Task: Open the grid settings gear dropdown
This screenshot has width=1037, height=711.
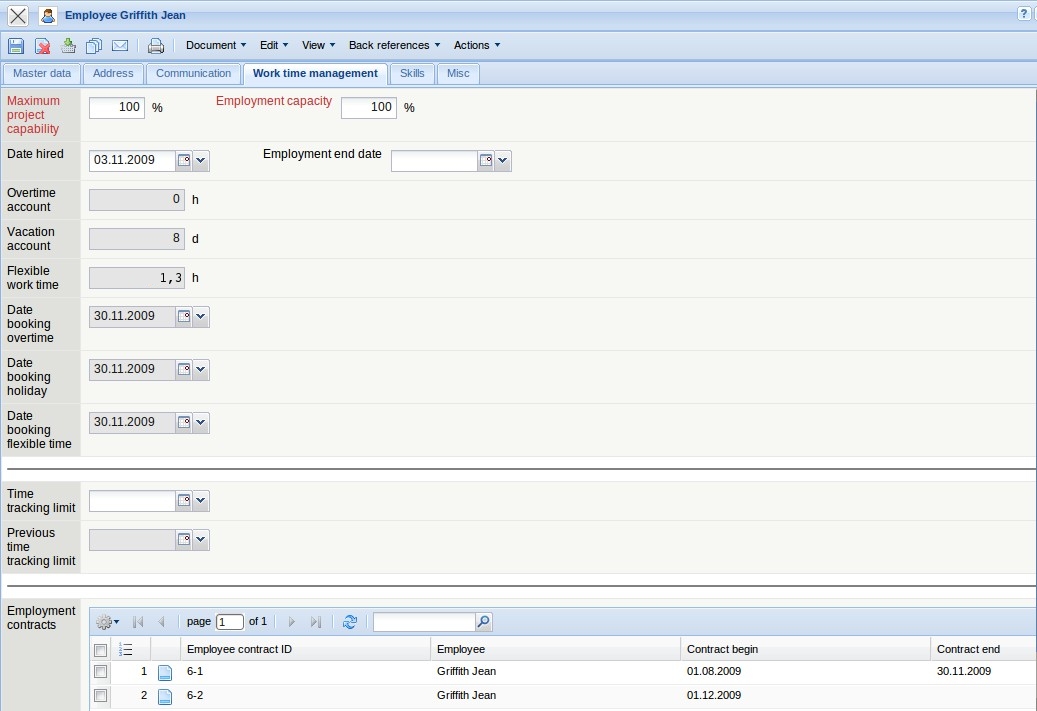Action: [x=107, y=622]
